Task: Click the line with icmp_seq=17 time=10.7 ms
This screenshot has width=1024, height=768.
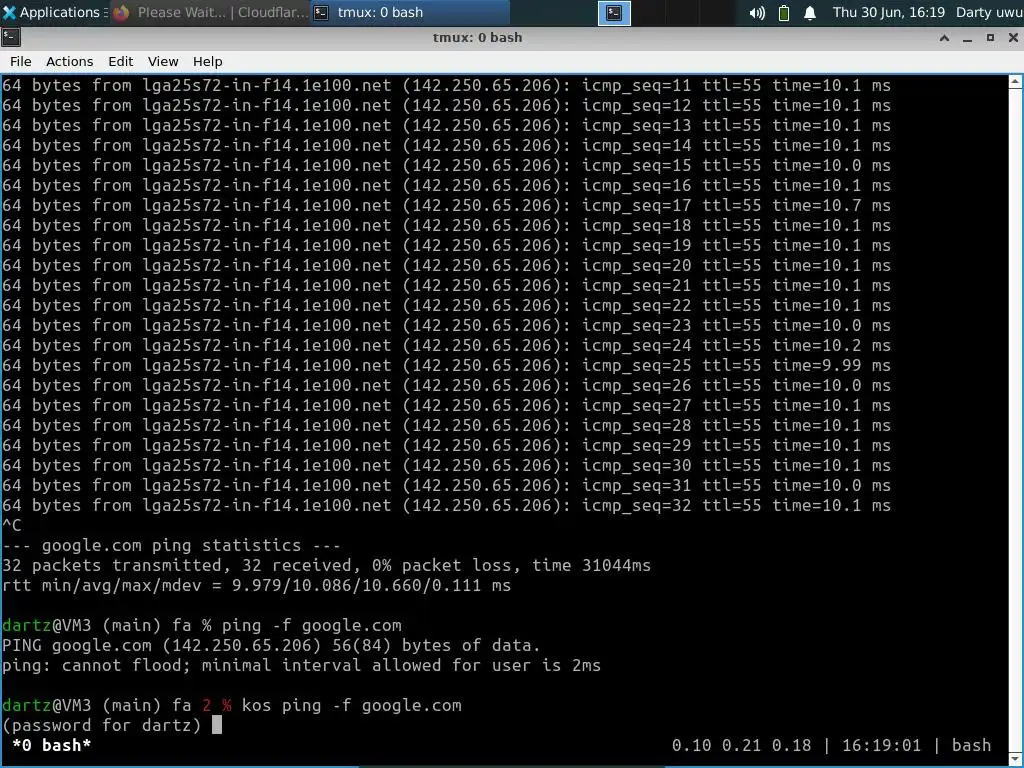Action: [446, 206]
